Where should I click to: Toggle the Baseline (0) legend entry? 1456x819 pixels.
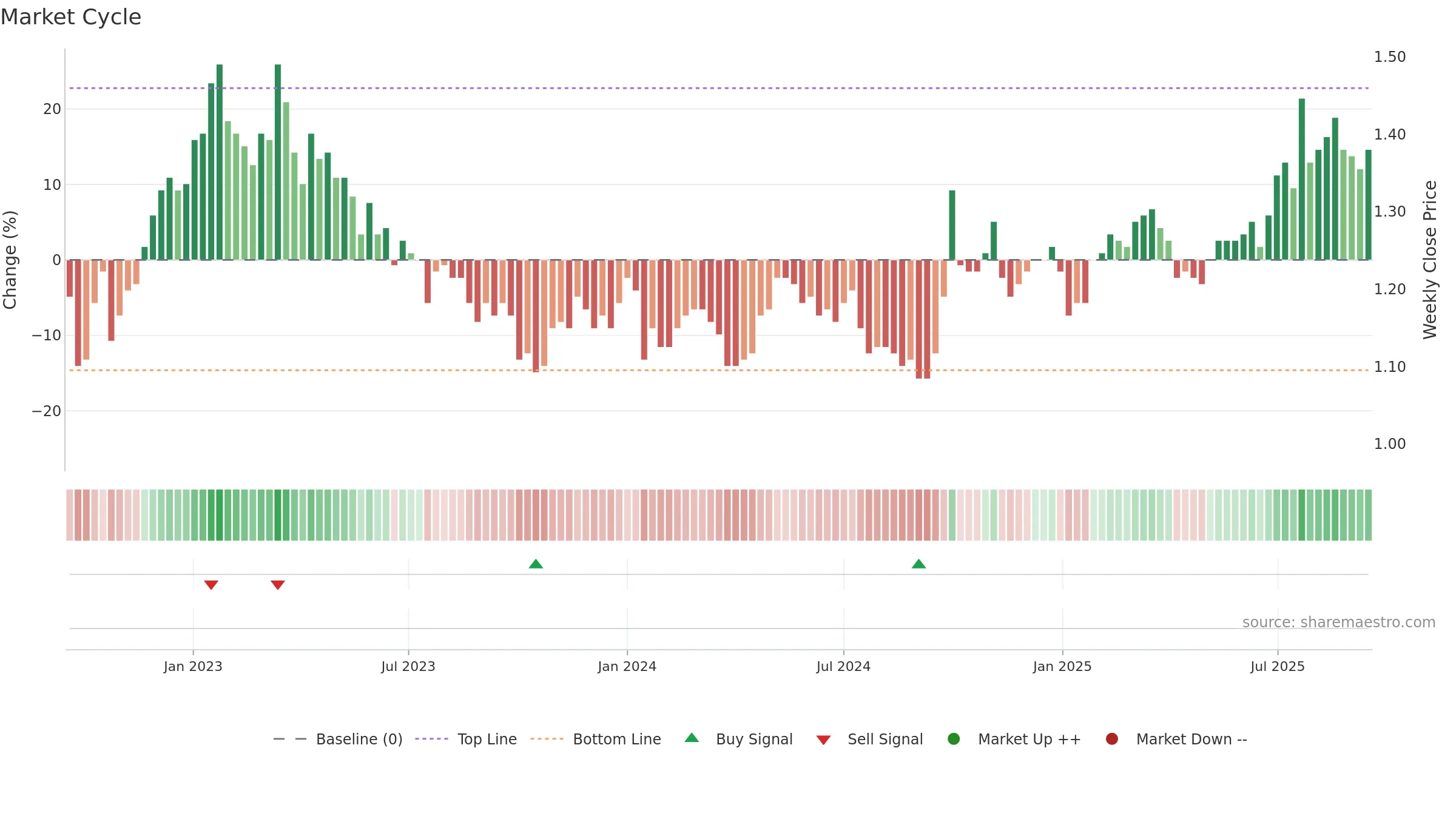[338, 739]
